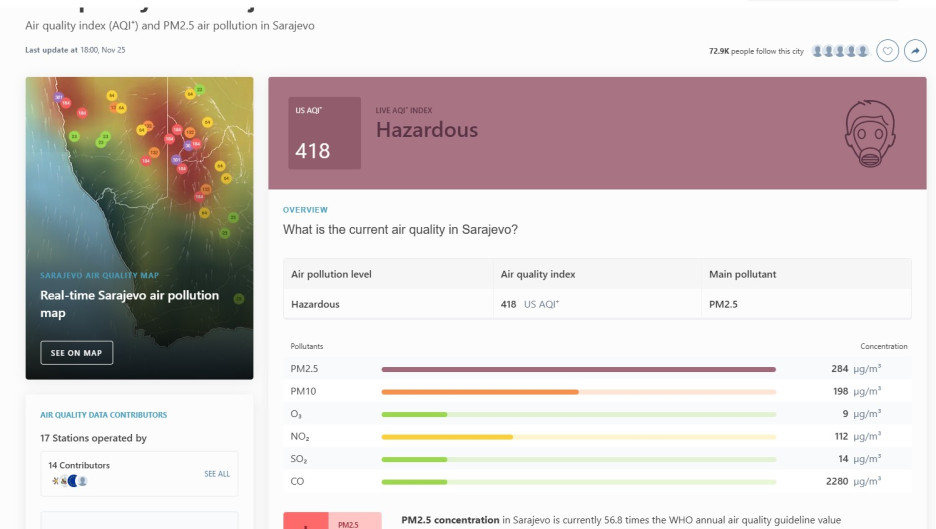Click the Sarajevo air quality map thumbnail
This screenshot has width=936, height=529.
(x=139, y=228)
